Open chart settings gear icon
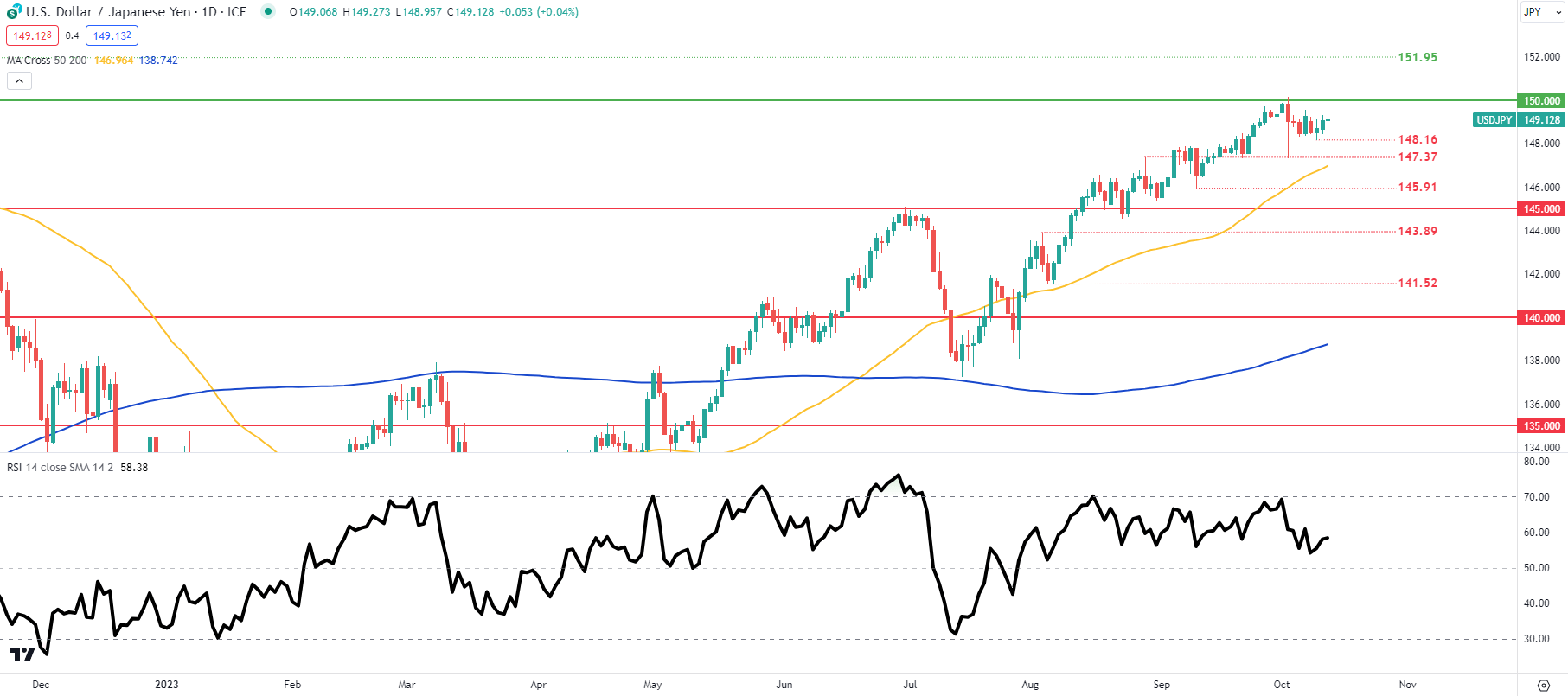The width and height of the screenshot is (1568, 696). pos(1543,685)
